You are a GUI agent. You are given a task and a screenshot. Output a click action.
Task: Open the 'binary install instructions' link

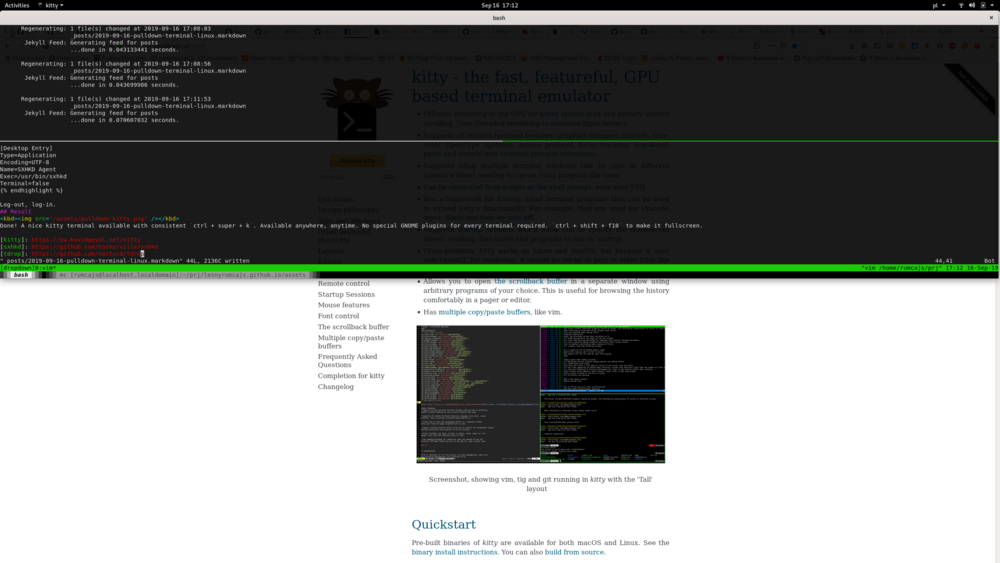[x=454, y=552]
